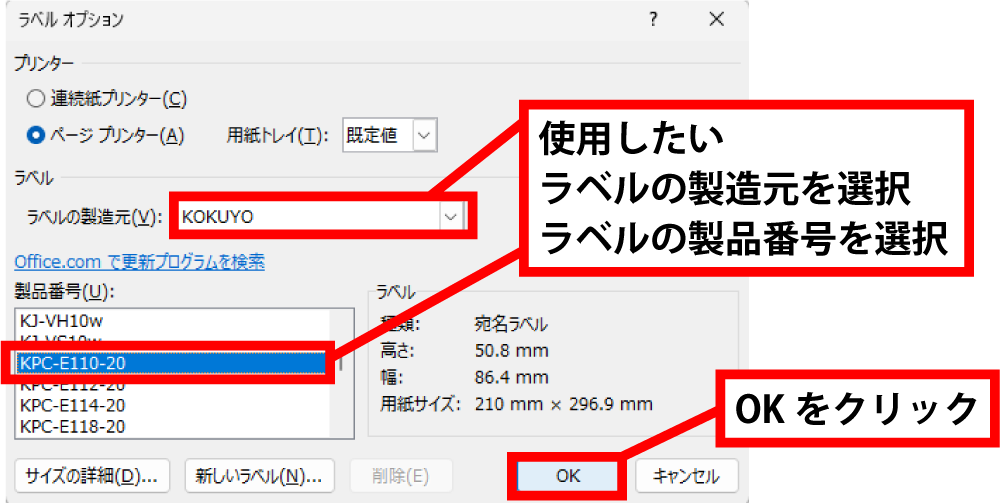Open the サイズの詳細 button
The height and width of the screenshot is (503, 1000).
tap(93, 475)
